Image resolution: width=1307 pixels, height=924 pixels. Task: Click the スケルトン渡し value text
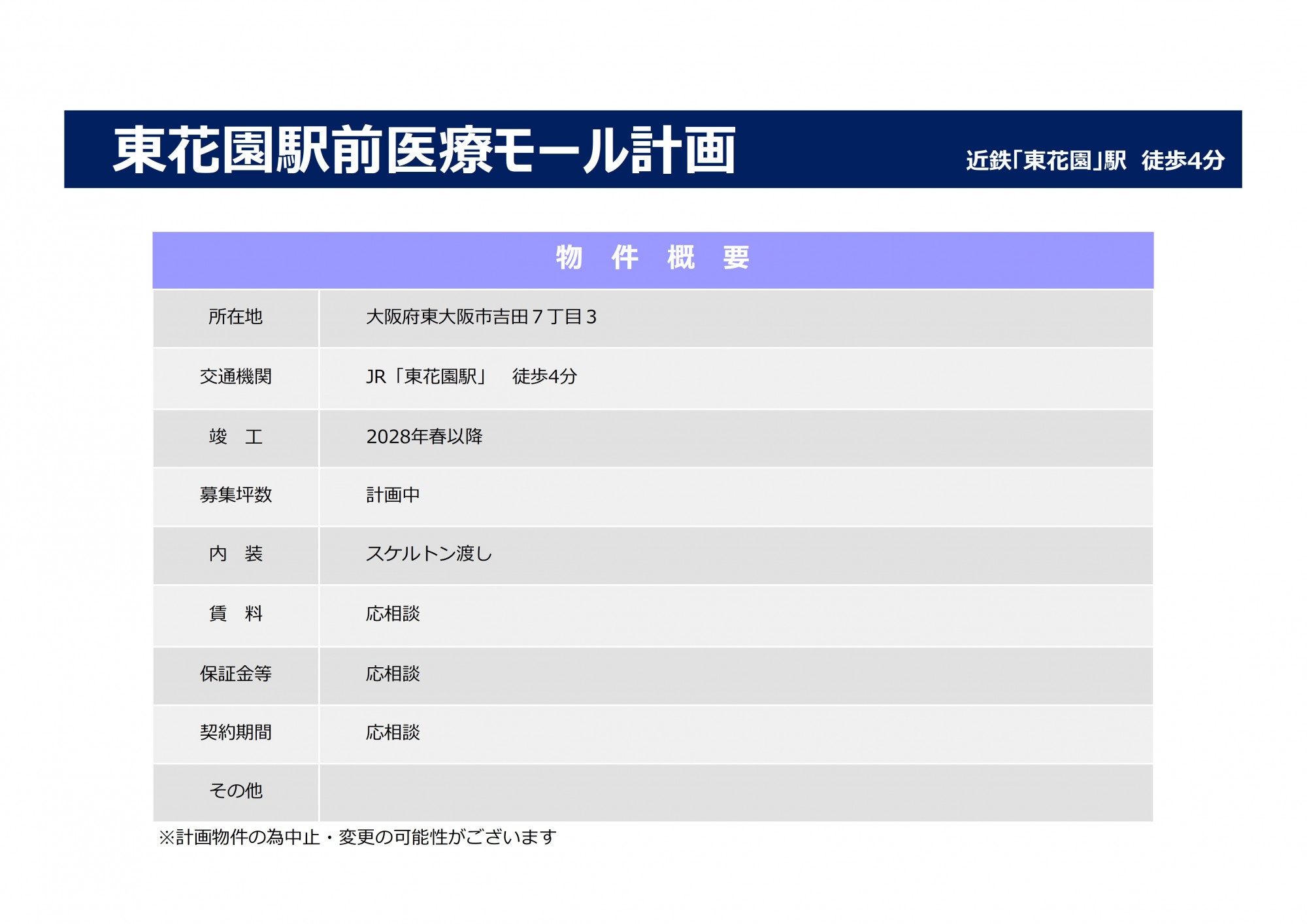coord(429,554)
